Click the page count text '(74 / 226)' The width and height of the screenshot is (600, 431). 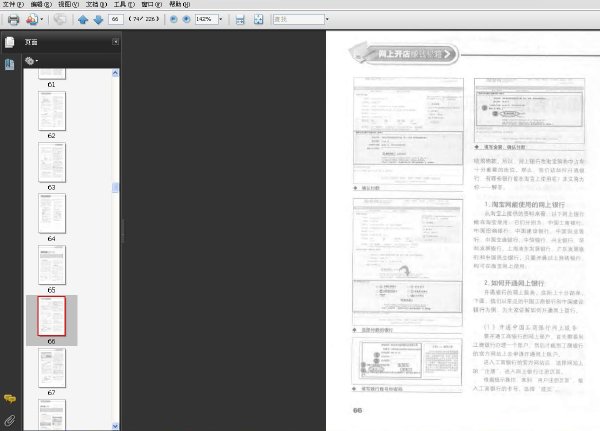coord(144,19)
